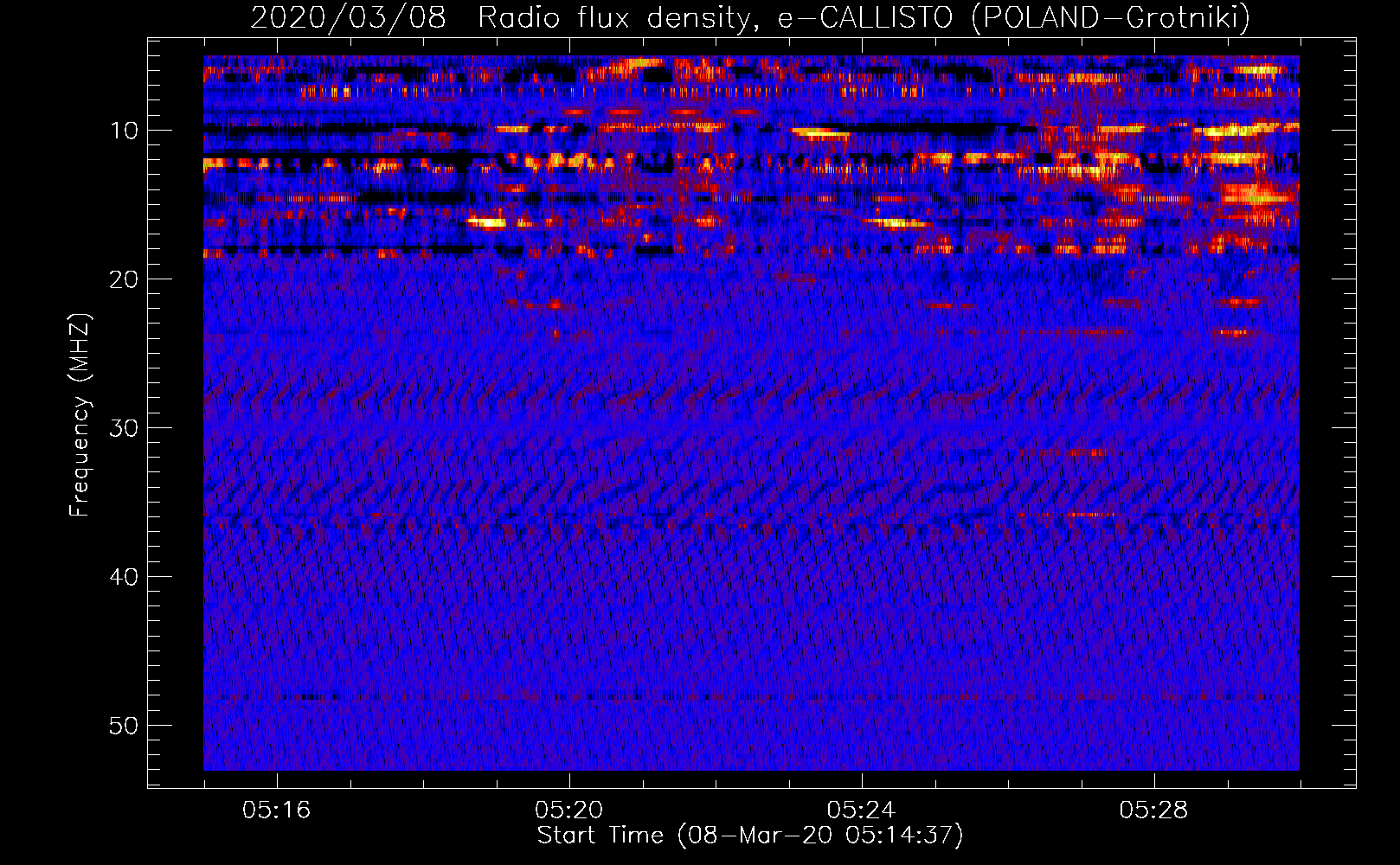The height and width of the screenshot is (865, 1400).
Task: Click the 05:16 time tick label
Action: pyautogui.click(x=277, y=811)
